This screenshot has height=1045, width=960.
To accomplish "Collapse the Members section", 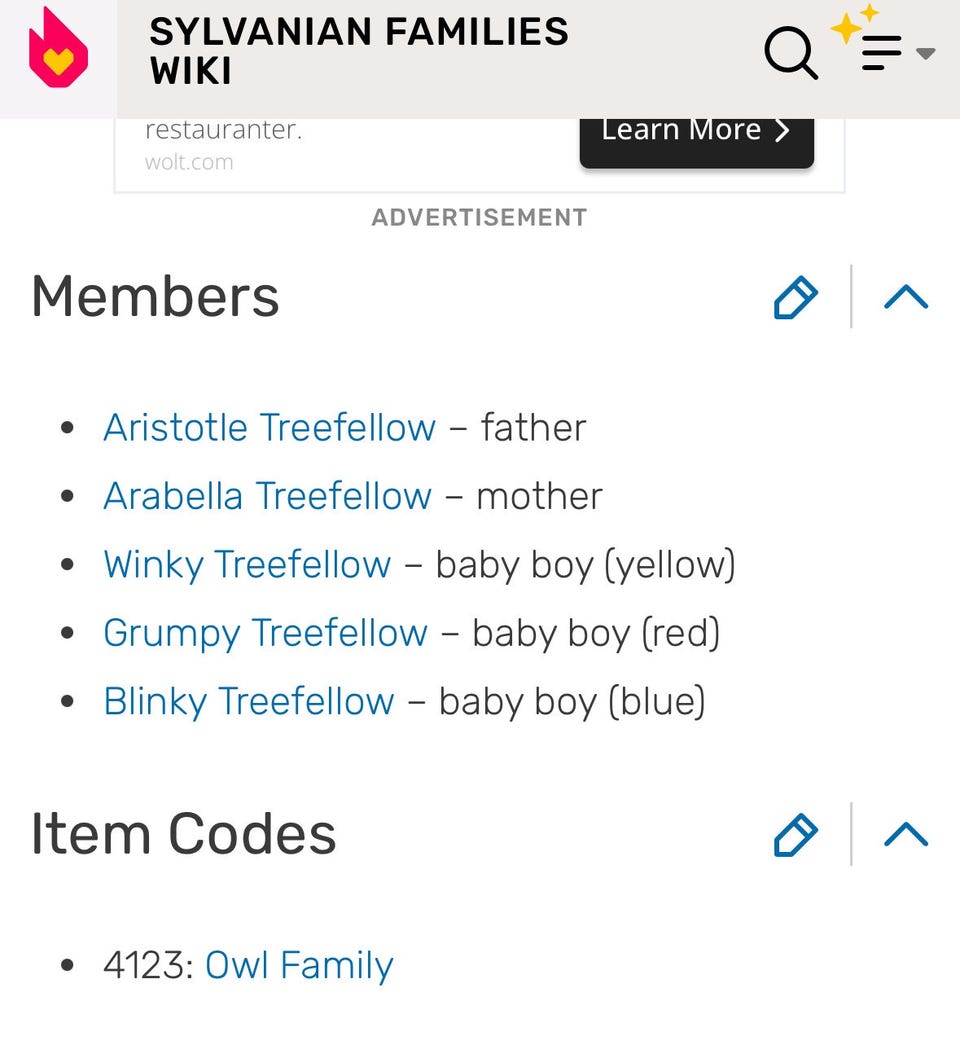I will point(906,298).
